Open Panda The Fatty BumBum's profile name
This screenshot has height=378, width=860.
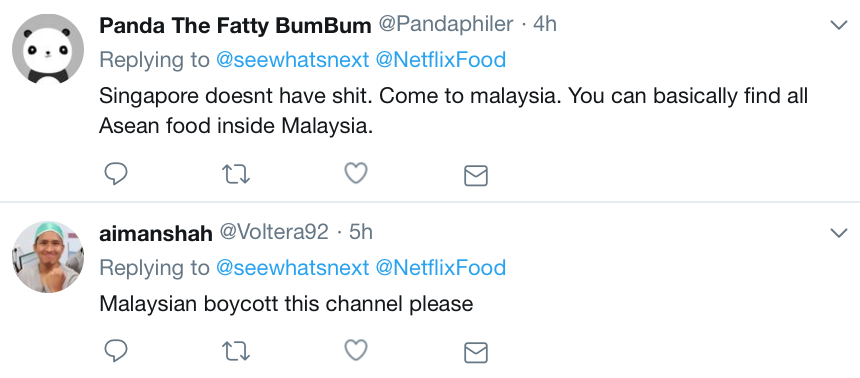(x=235, y=25)
